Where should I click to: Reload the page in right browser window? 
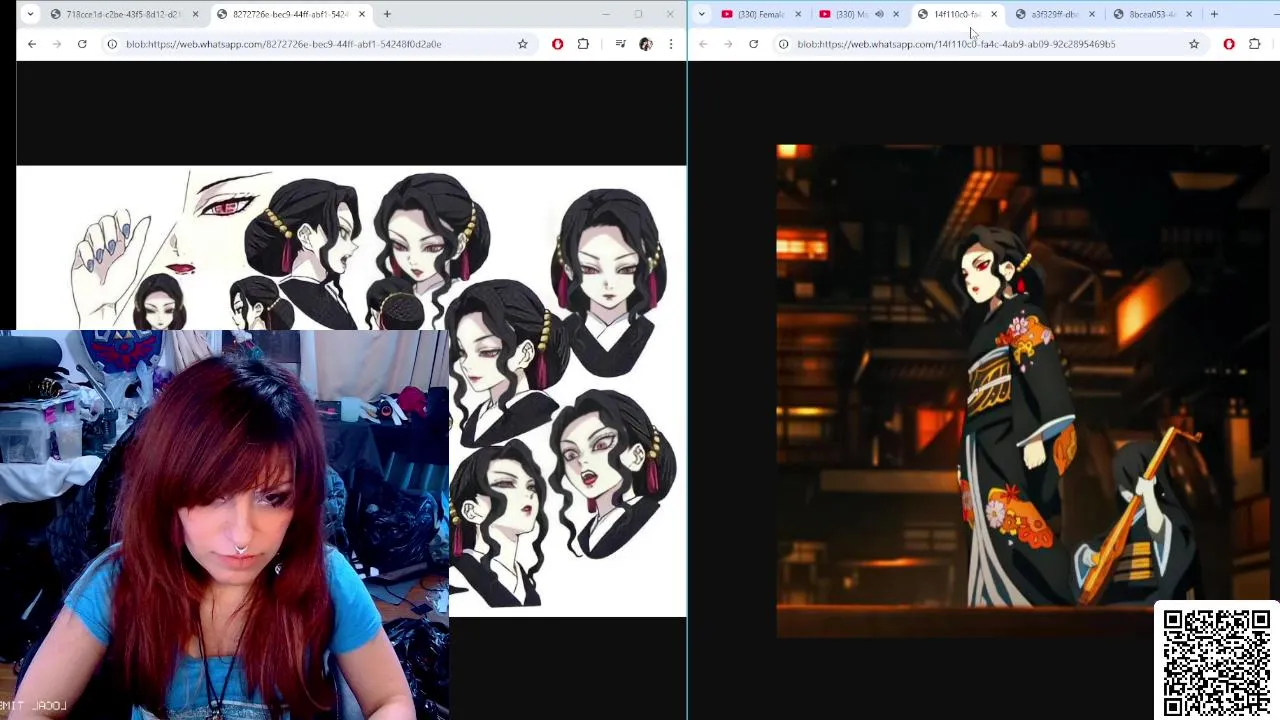(x=753, y=44)
